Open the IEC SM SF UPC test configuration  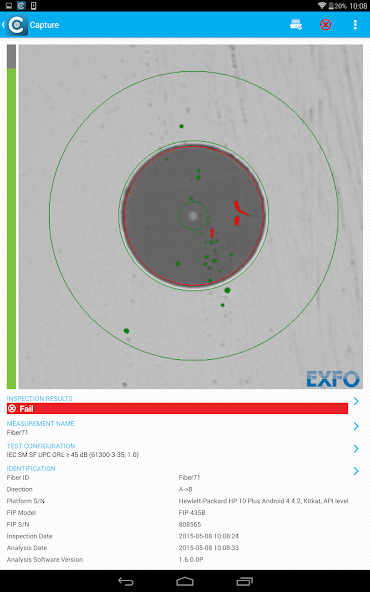click(72, 455)
